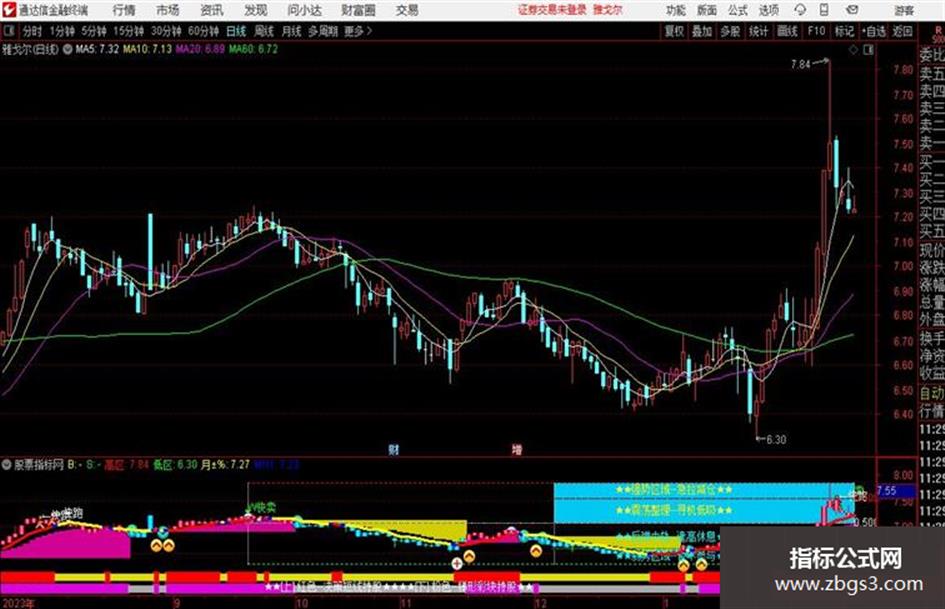
Task: Select the 换手 row in side panel
Action: [x=932, y=338]
